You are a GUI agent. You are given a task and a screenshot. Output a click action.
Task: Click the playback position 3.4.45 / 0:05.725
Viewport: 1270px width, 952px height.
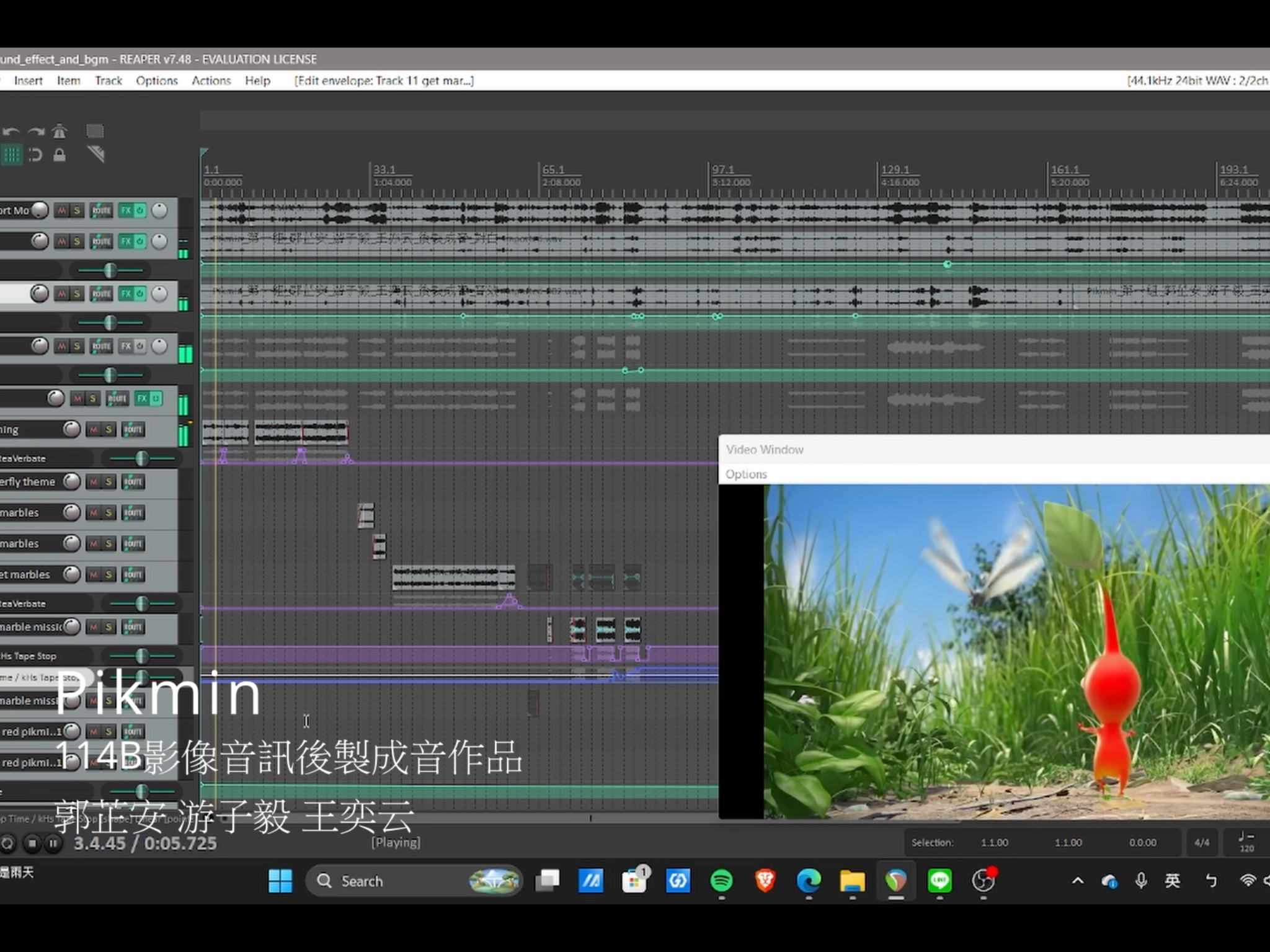click(145, 843)
